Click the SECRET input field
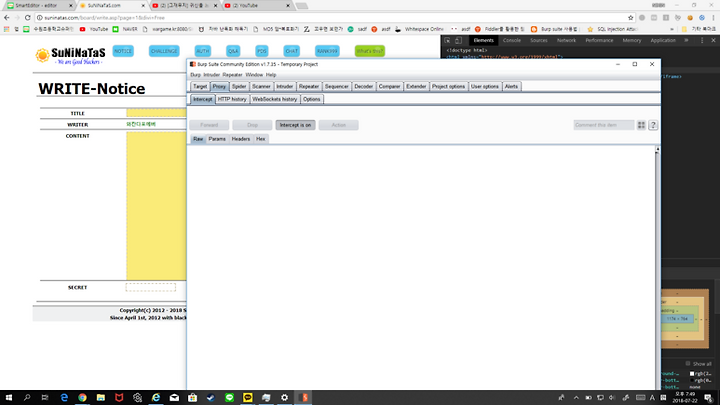720x405 pixels. [151, 287]
